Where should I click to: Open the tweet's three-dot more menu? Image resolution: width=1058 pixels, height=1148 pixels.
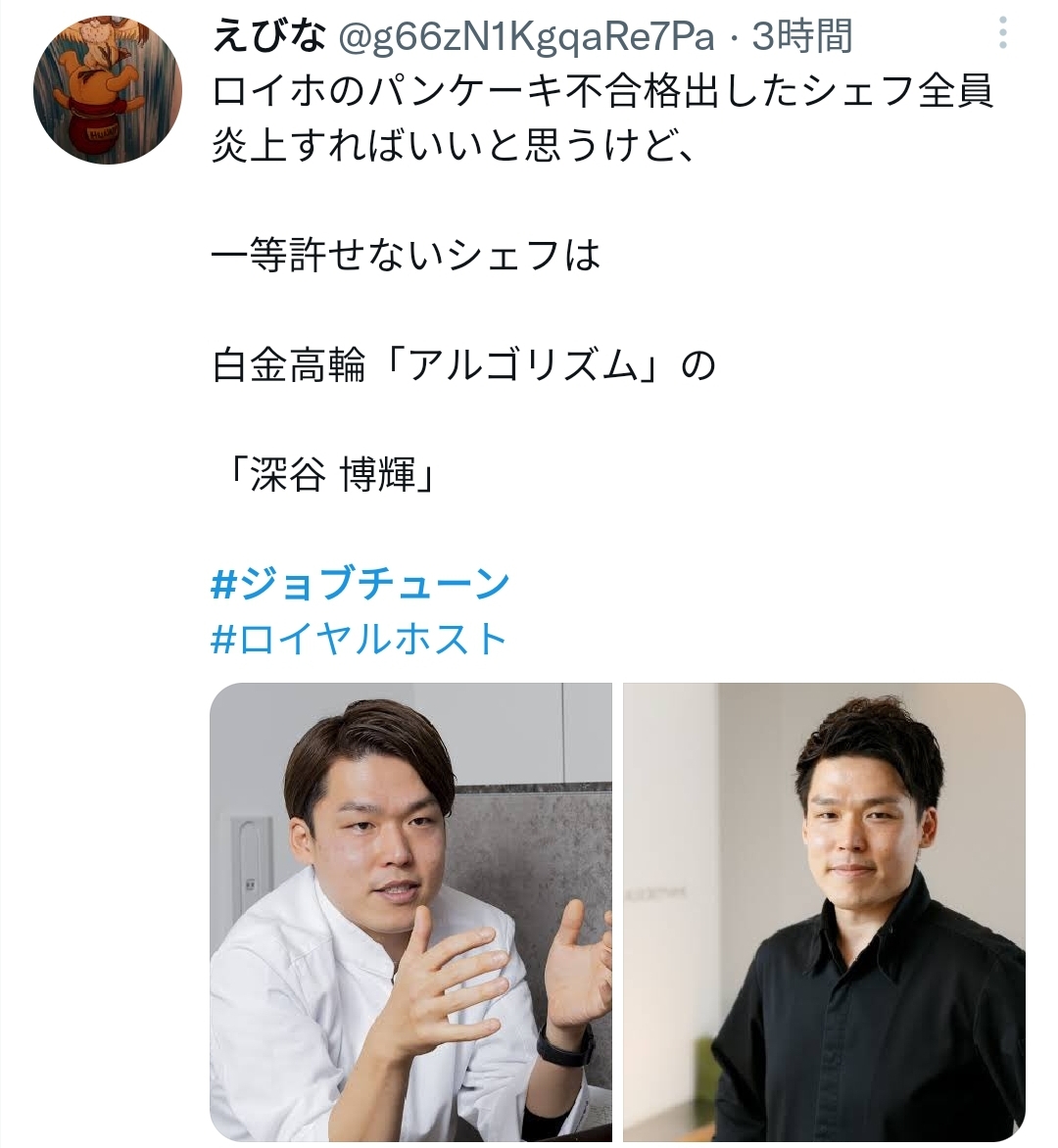(x=1003, y=33)
